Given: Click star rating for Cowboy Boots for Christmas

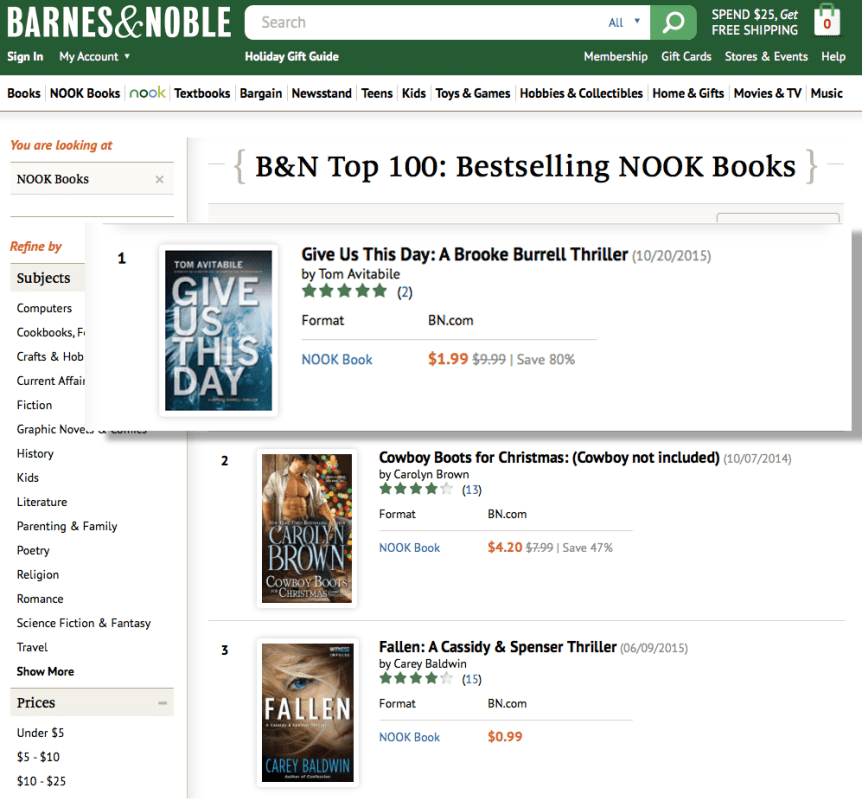Looking at the screenshot, I should pyautogui.click(x=416, y=489).
